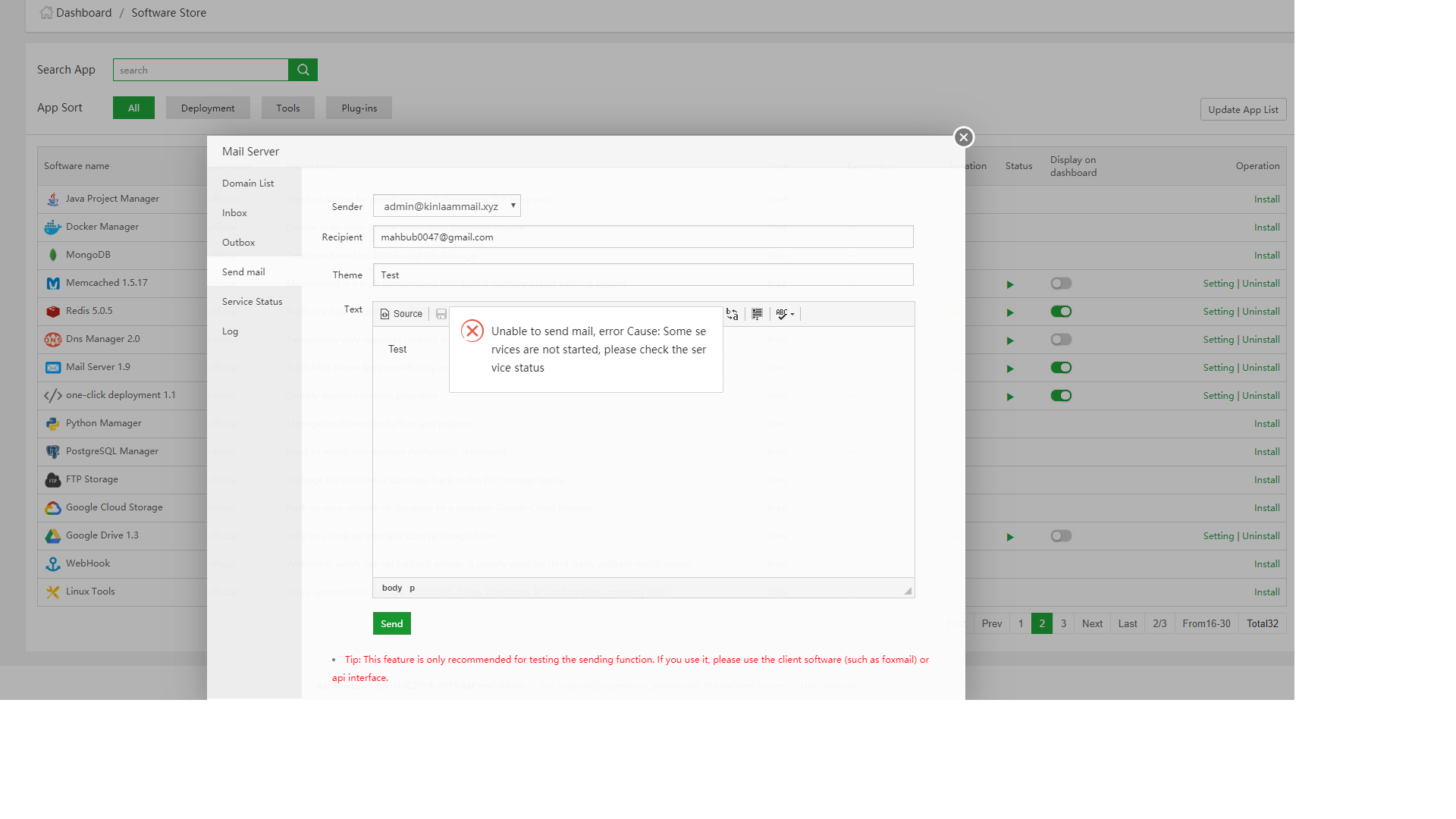Open the Sender email dropdown
Viewport: 1456px width, 819px height.
click(447, 206)
